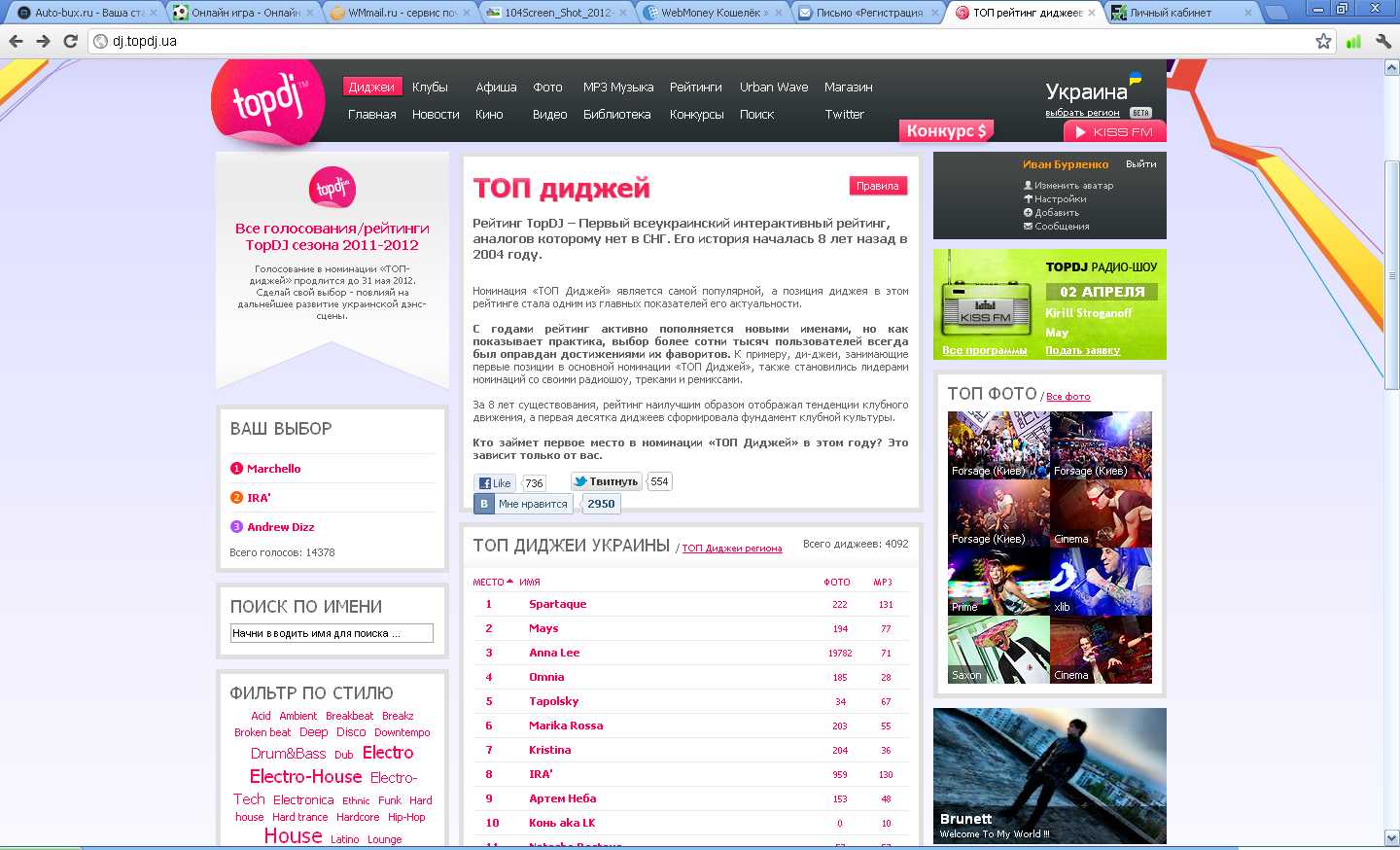Image resolution: width=1400 pixels, height=850 pixels.
Task: Click the search by name input field
Action: point(332,633)
